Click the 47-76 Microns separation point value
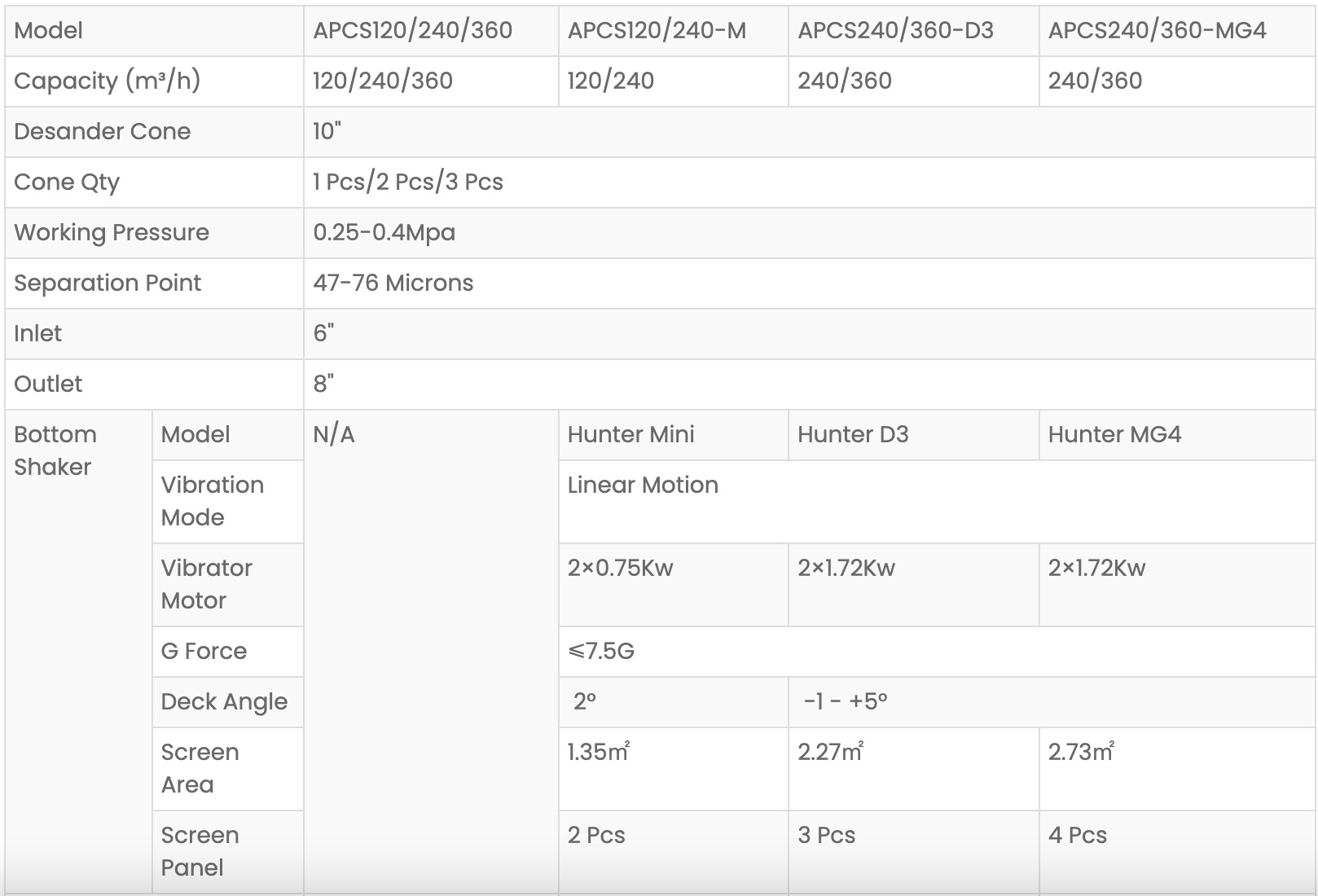 point(393,283)
